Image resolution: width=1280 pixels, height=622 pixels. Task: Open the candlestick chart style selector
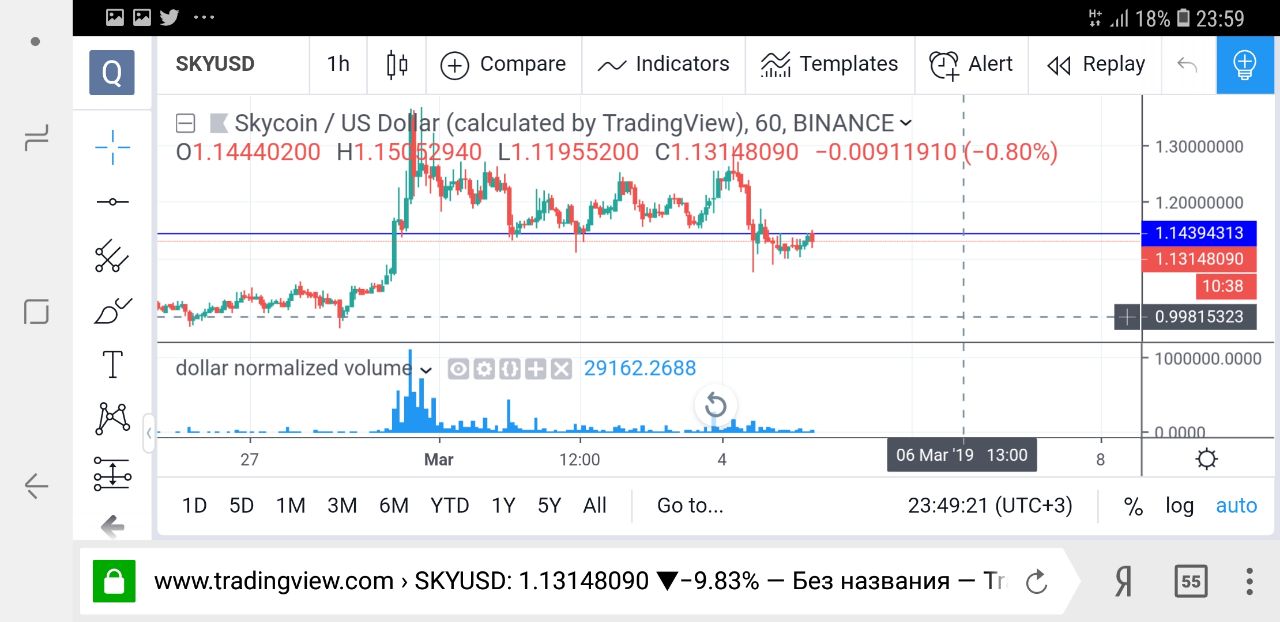(x=397, y=65)
